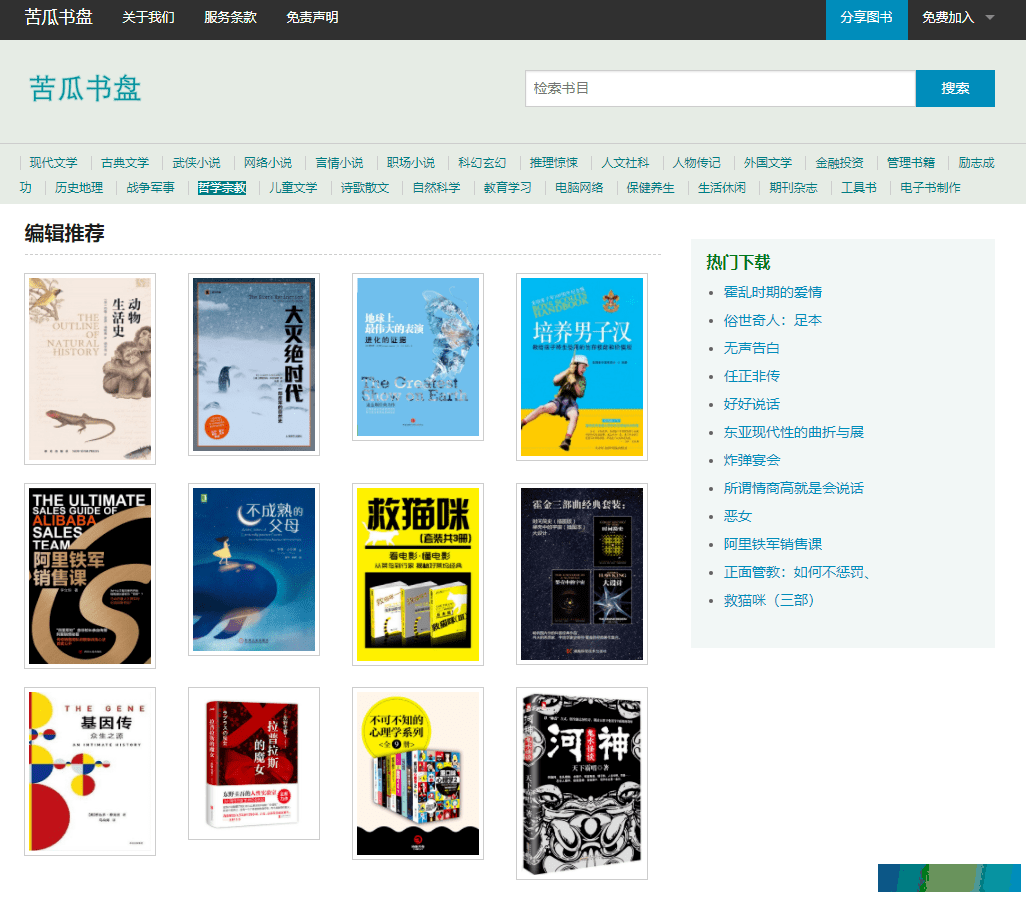Open 正面管教：如何不惩罚、 link
Image resolution: width=1026 pixels, height=898 pixels.
point(798,573)
